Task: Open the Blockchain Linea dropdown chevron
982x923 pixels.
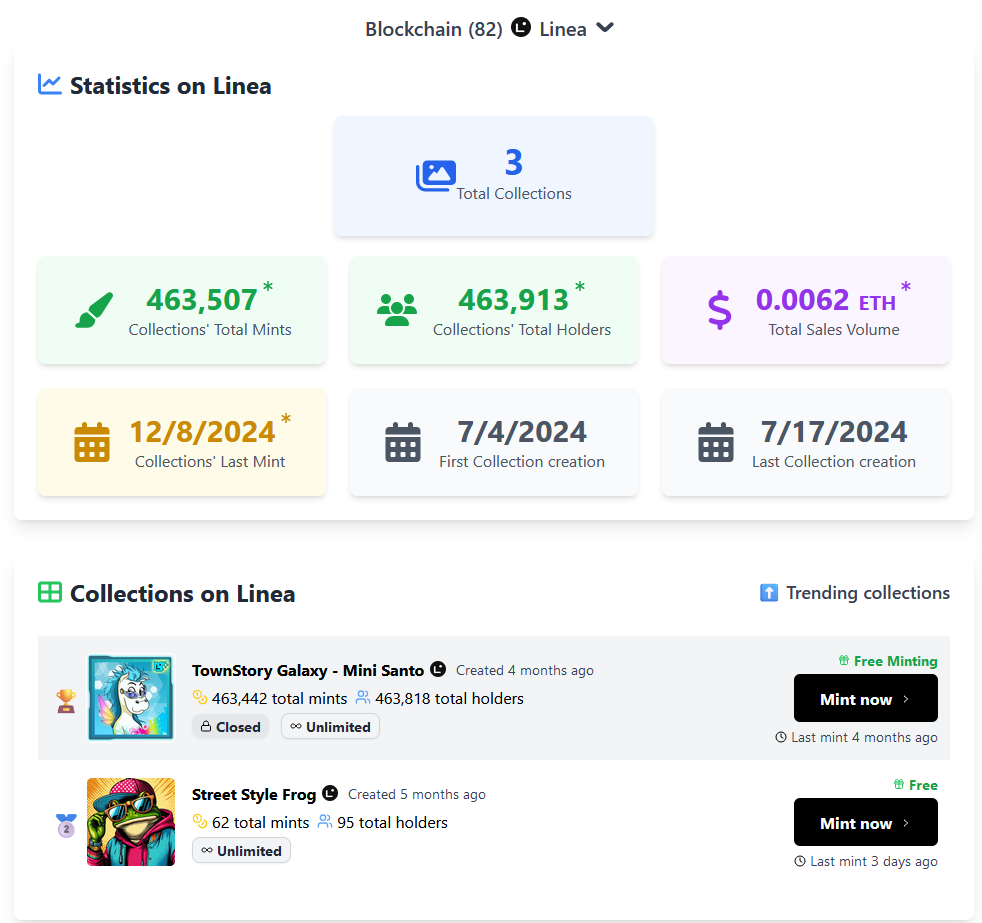Action: [604, 28]
